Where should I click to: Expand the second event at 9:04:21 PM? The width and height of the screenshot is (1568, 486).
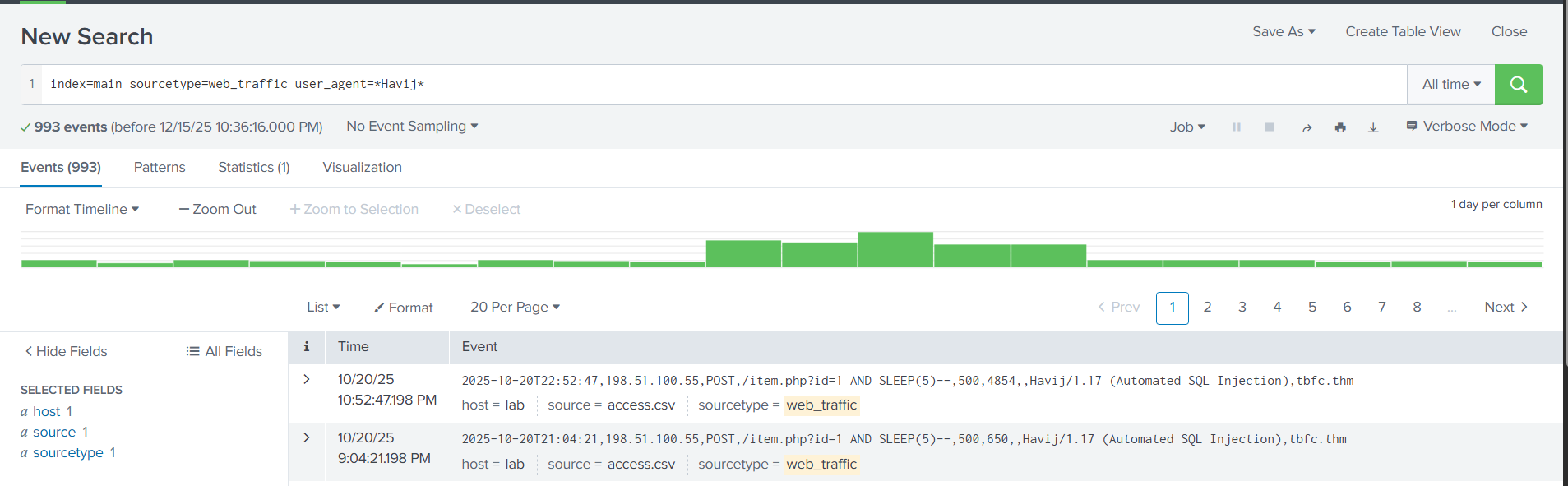coord(307,437)
